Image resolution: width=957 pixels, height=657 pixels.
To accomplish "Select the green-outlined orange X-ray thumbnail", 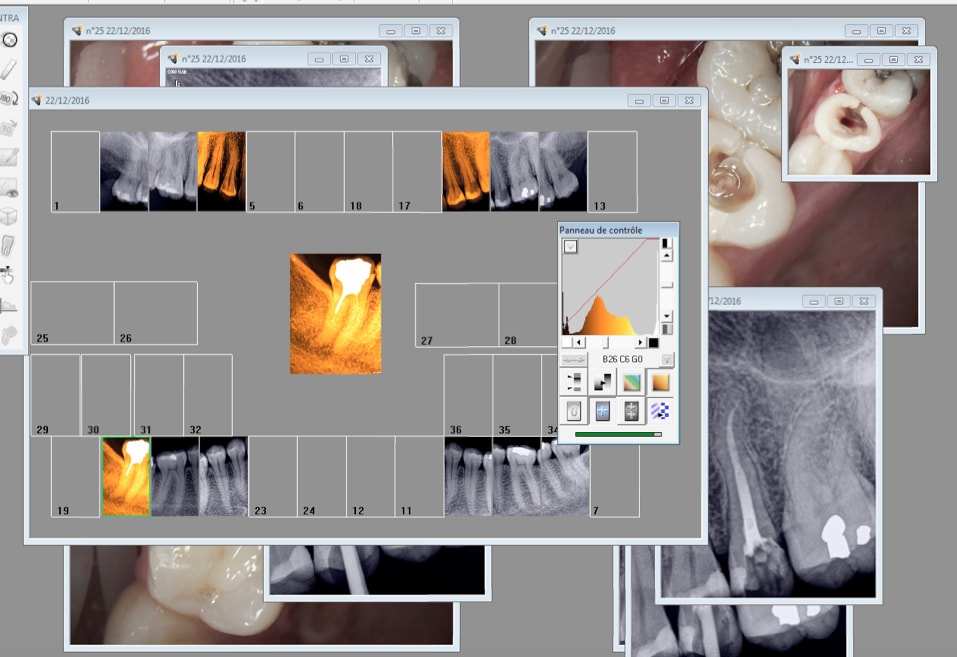I will (x=125, y=477).
